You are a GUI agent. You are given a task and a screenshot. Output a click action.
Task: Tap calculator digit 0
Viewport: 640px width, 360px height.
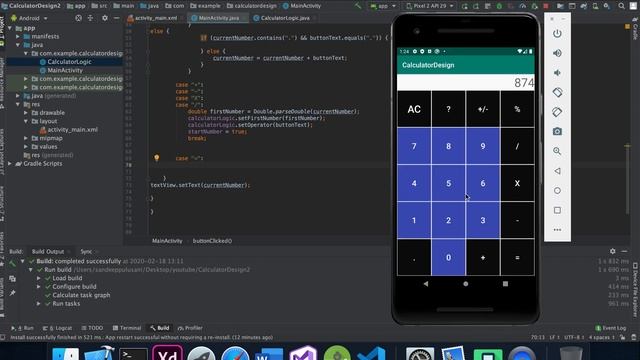pos(448,258)
